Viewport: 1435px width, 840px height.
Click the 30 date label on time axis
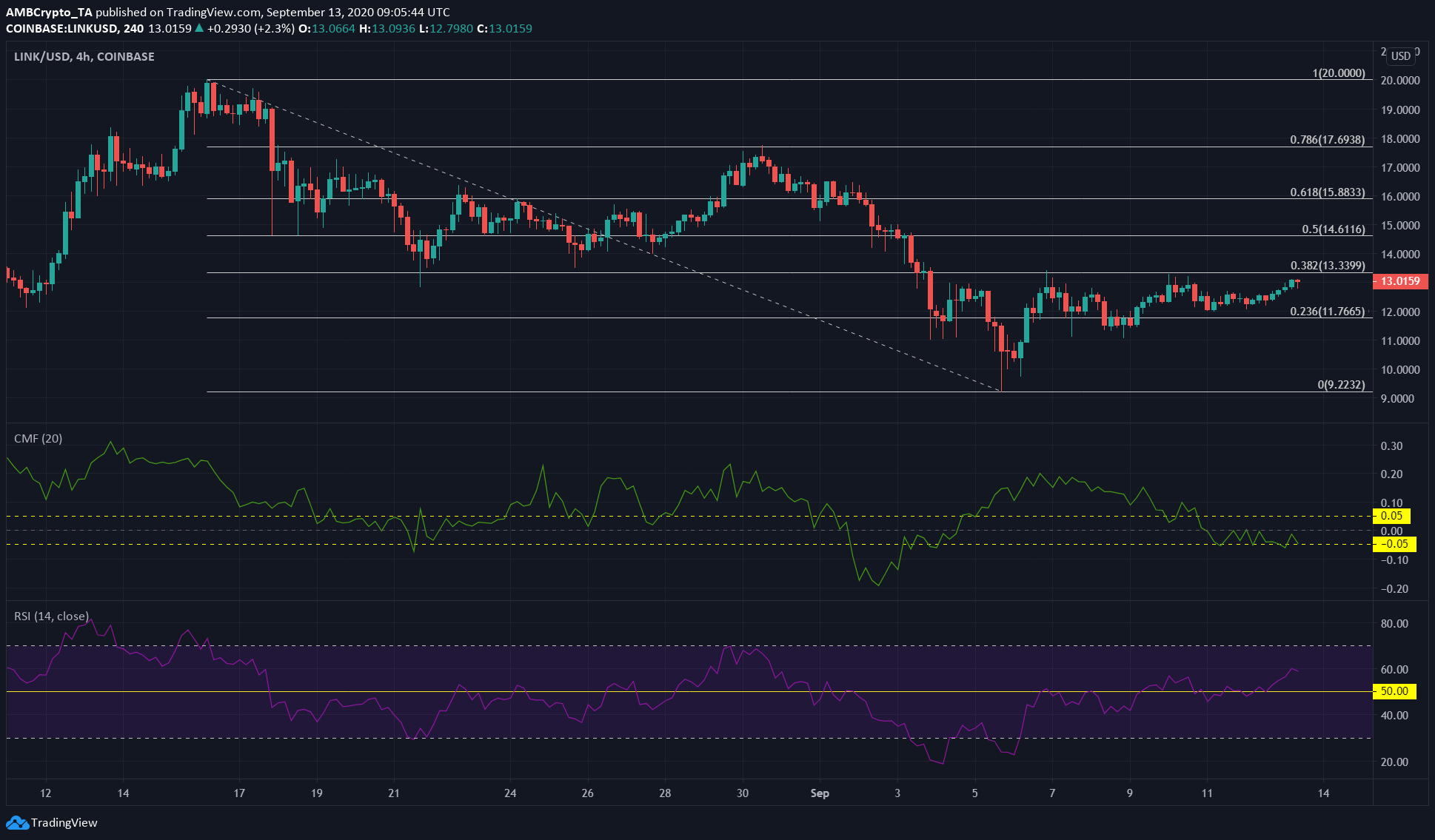[x=743, y=793]
